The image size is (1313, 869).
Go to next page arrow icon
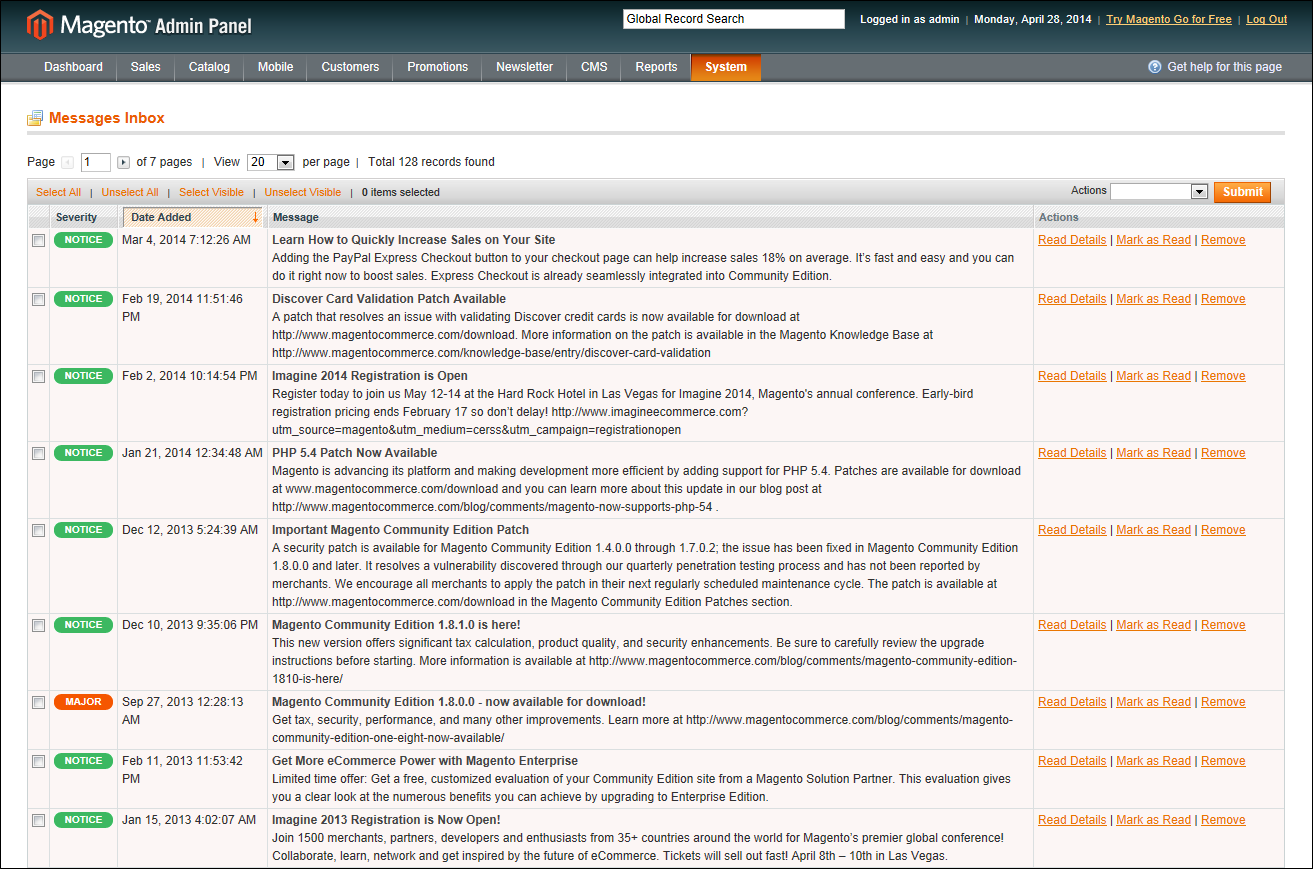(124, 162)
